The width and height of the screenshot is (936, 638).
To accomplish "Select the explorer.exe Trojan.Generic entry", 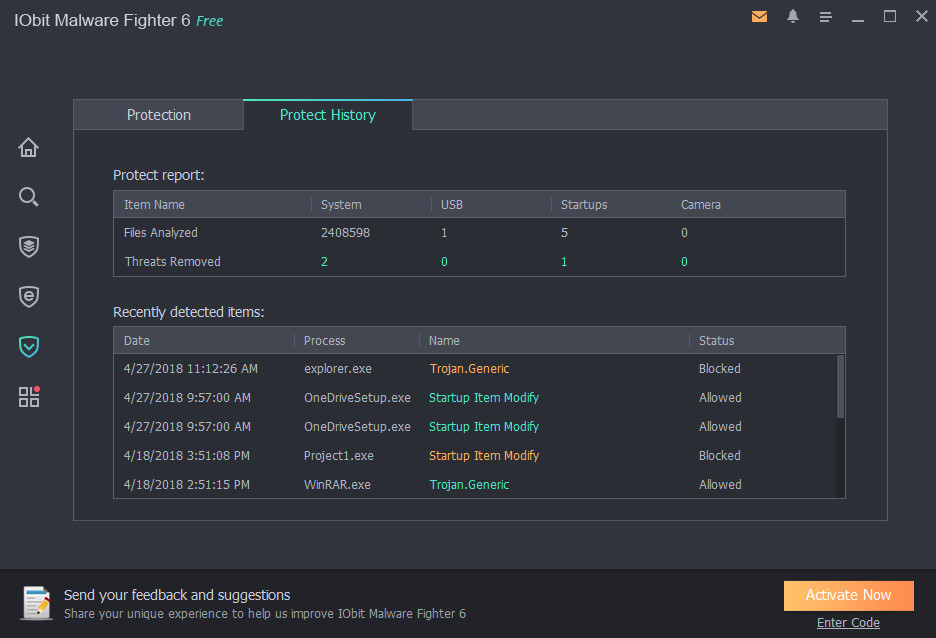I will pyautogui.click(x=475, y=369).
